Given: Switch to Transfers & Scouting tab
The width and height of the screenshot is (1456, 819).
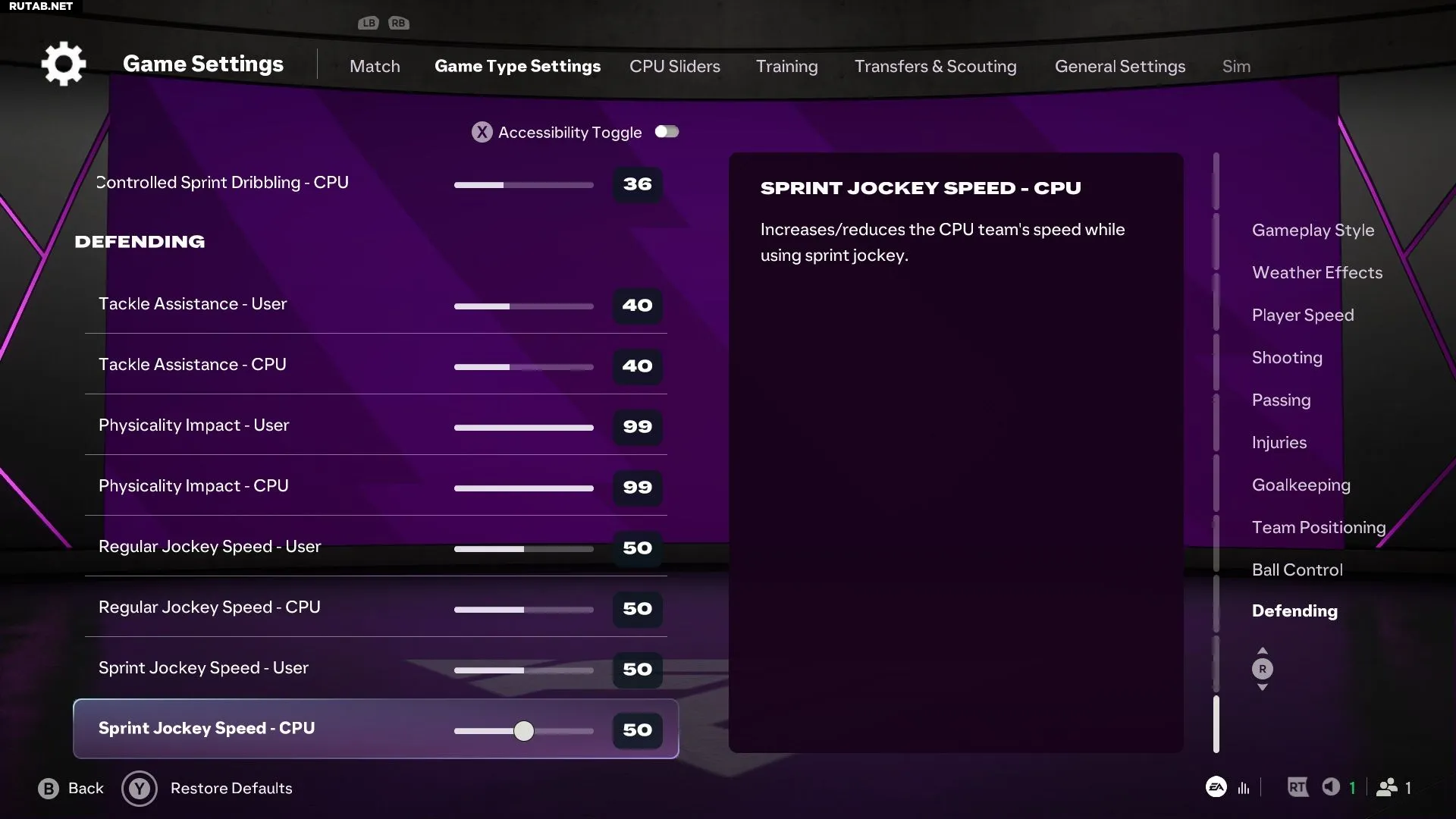Looking at the screenshot, I should (936, 66).
